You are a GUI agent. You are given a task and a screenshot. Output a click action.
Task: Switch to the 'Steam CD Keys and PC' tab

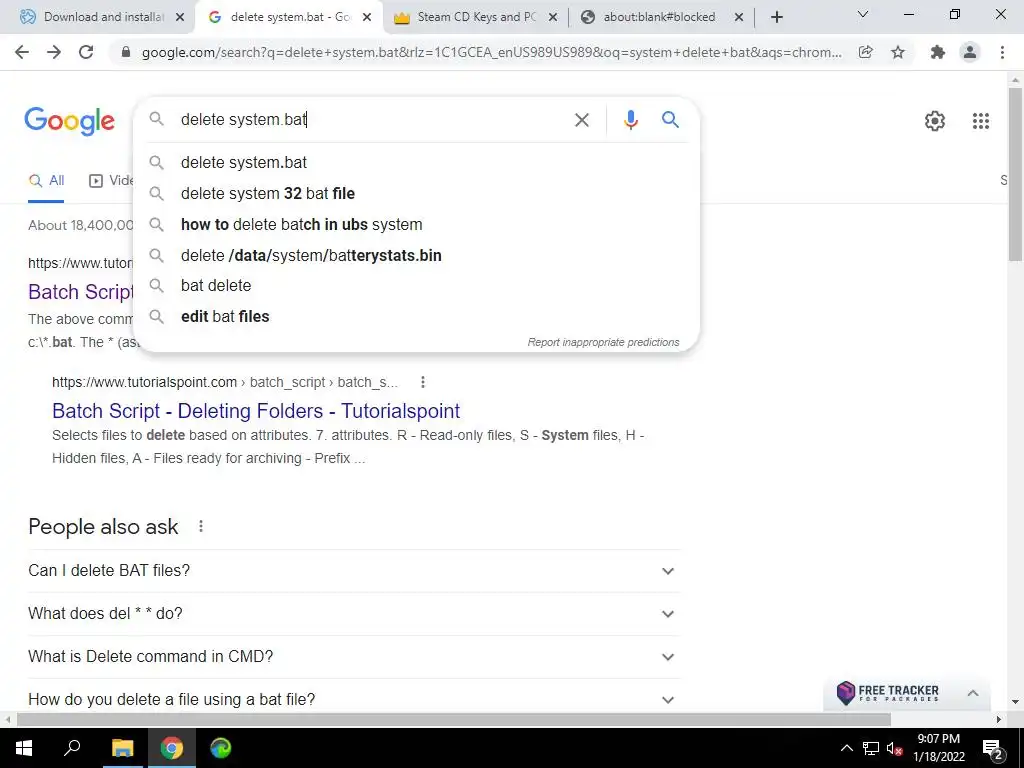pyautogui.click(x=475, y=17)
